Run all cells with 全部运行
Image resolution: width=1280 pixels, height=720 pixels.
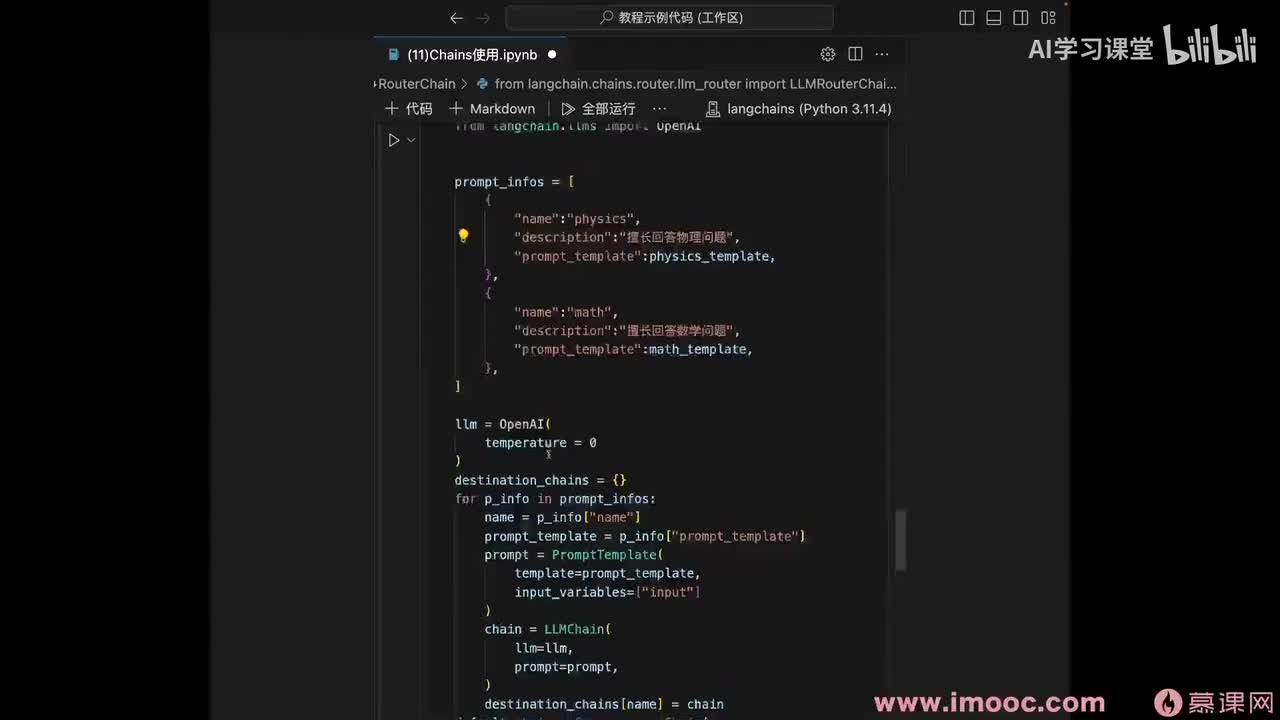pyautogui.click(x=598, y=108)
